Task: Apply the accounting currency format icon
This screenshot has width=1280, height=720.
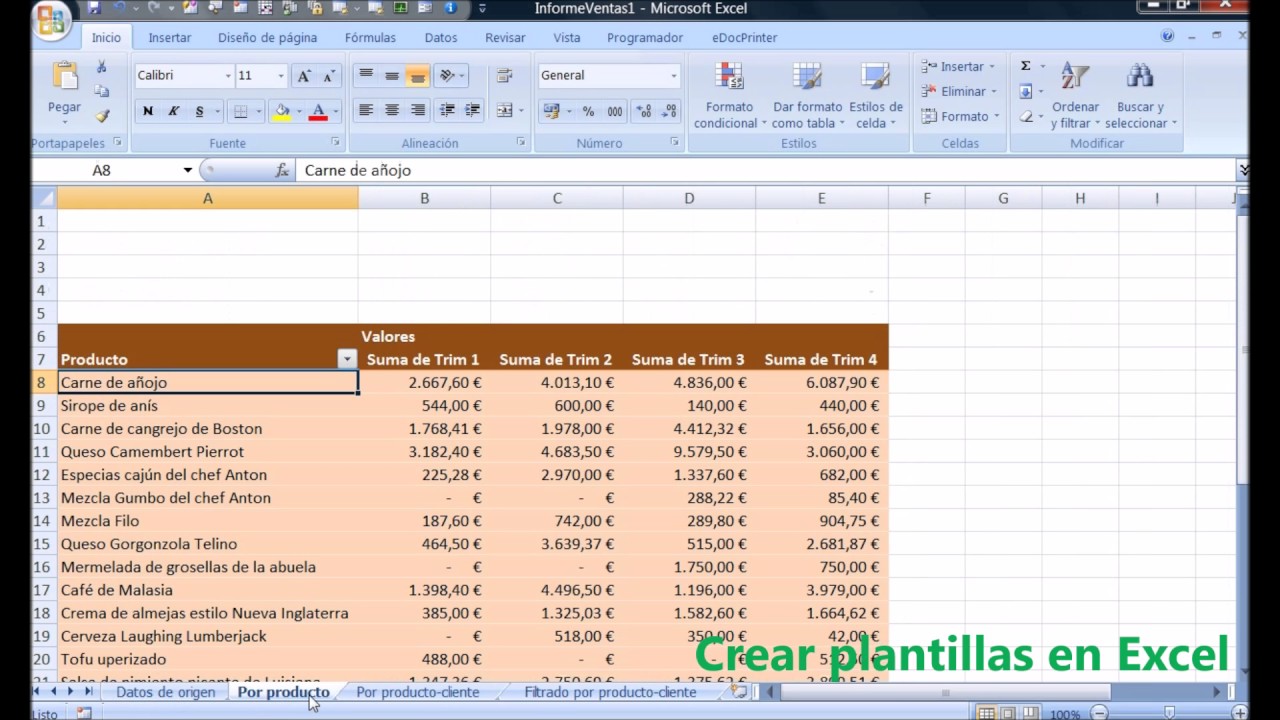Action: click(551, 111)
